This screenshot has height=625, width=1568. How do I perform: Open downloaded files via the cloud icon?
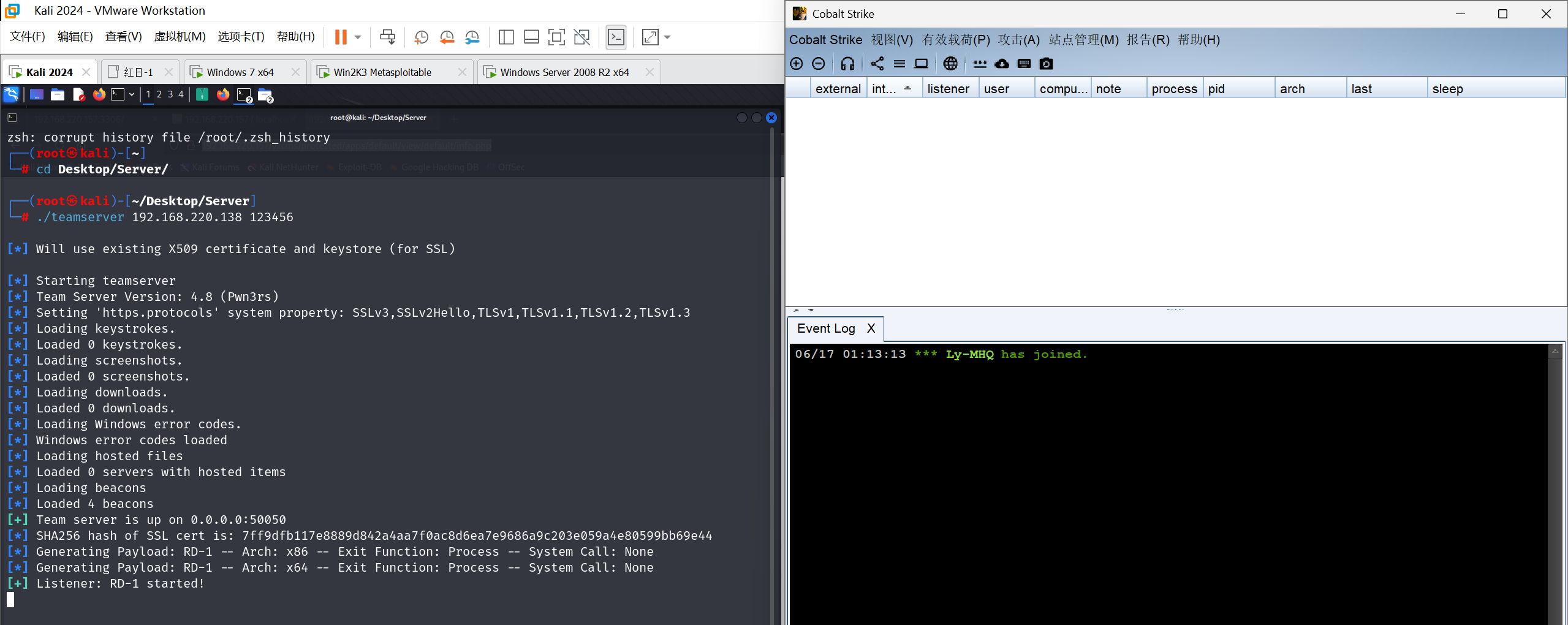tap(1002, 64)
